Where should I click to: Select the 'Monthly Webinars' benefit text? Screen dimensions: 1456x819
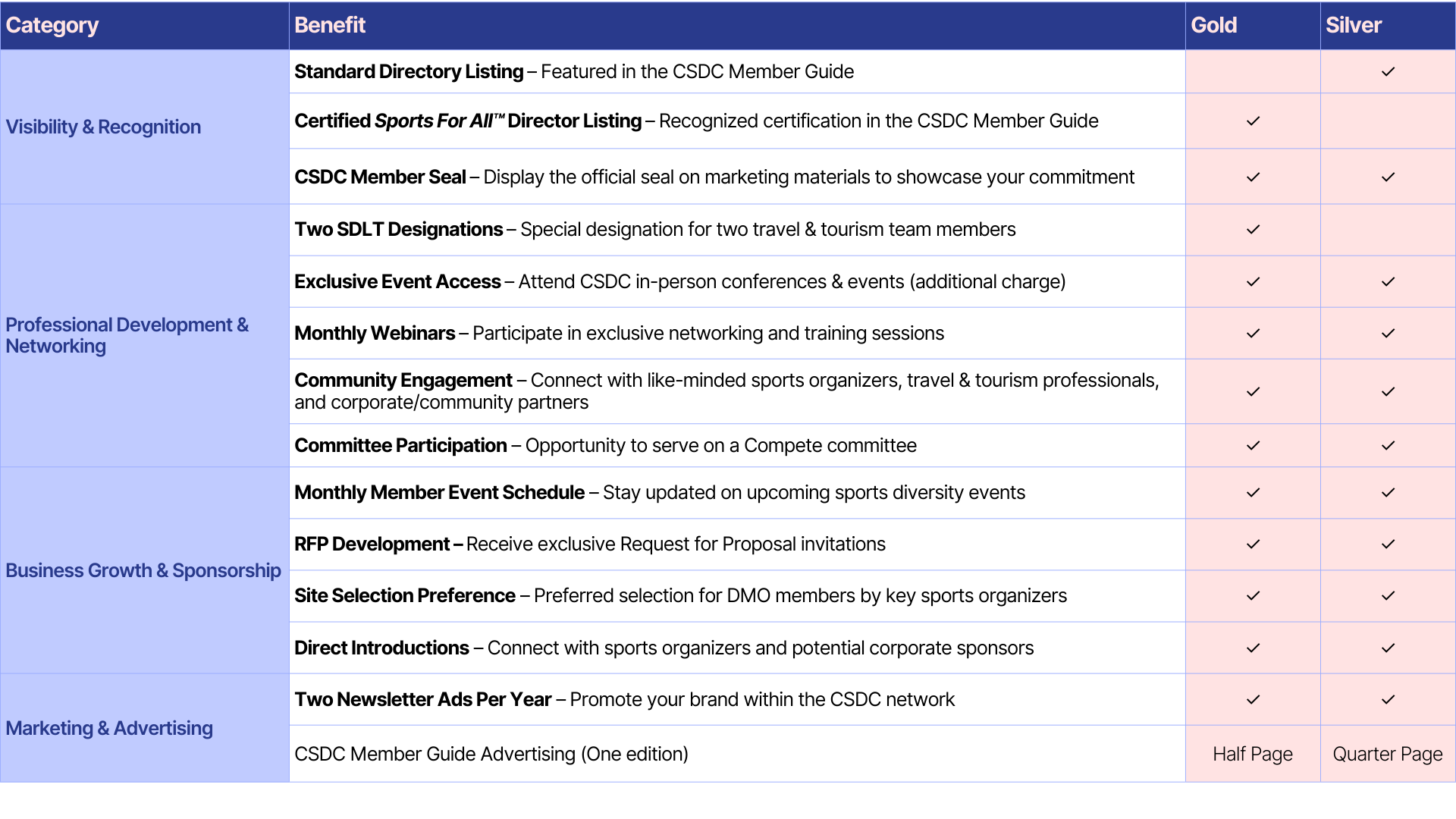coord(375,334)
